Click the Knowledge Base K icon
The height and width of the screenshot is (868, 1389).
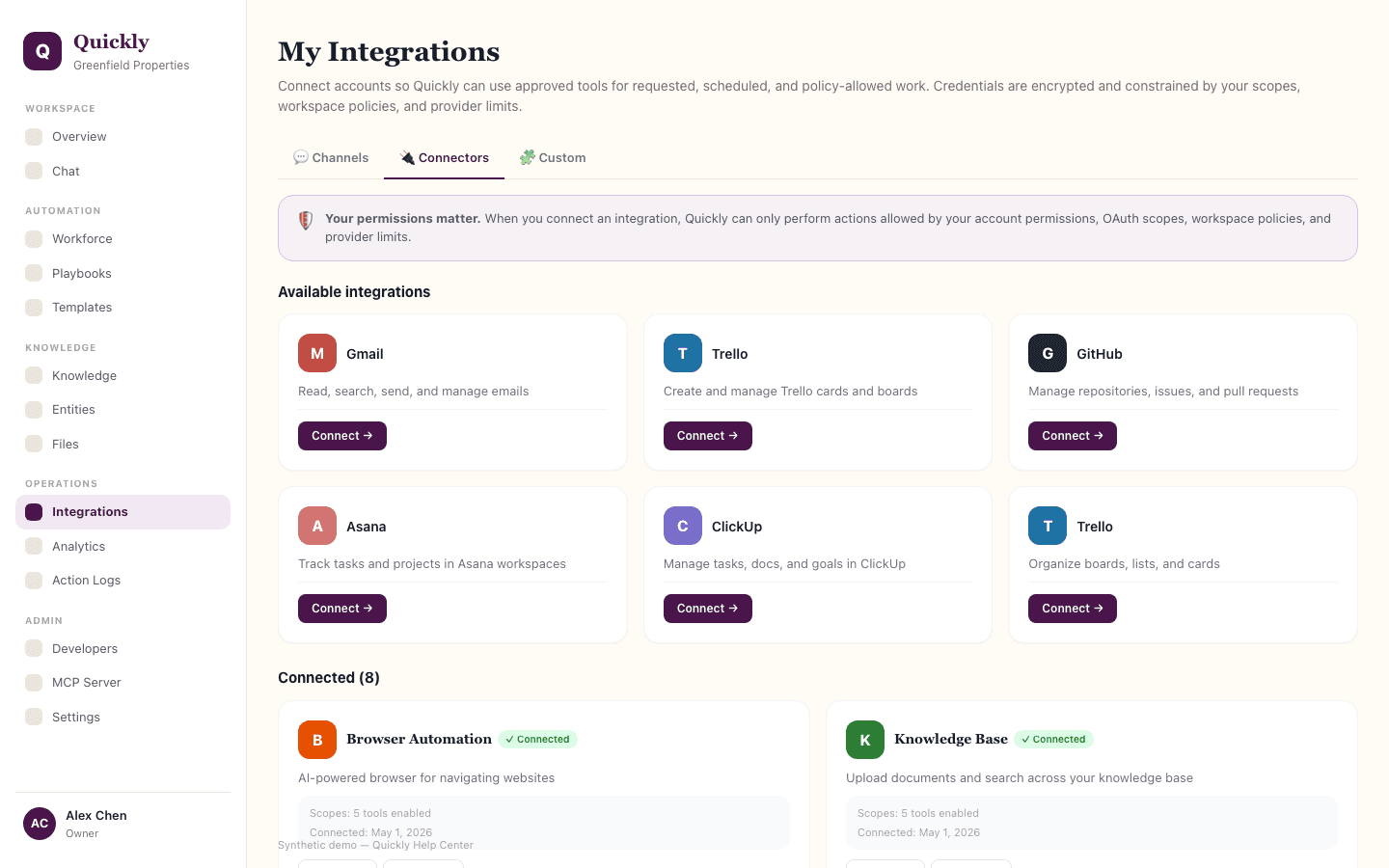(x=865, y=740)
